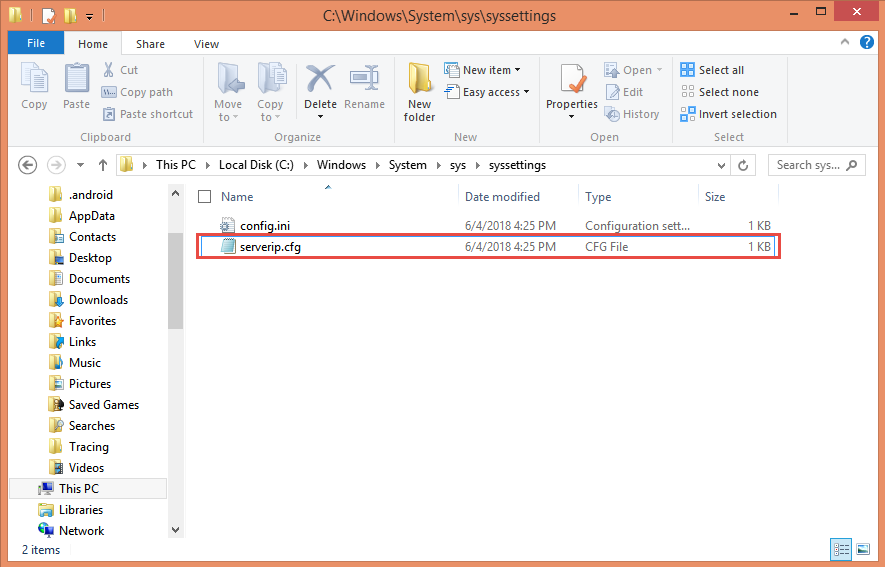Open the New item dropdown
This screenshot has height=567, width=885.
click(483, 70)
